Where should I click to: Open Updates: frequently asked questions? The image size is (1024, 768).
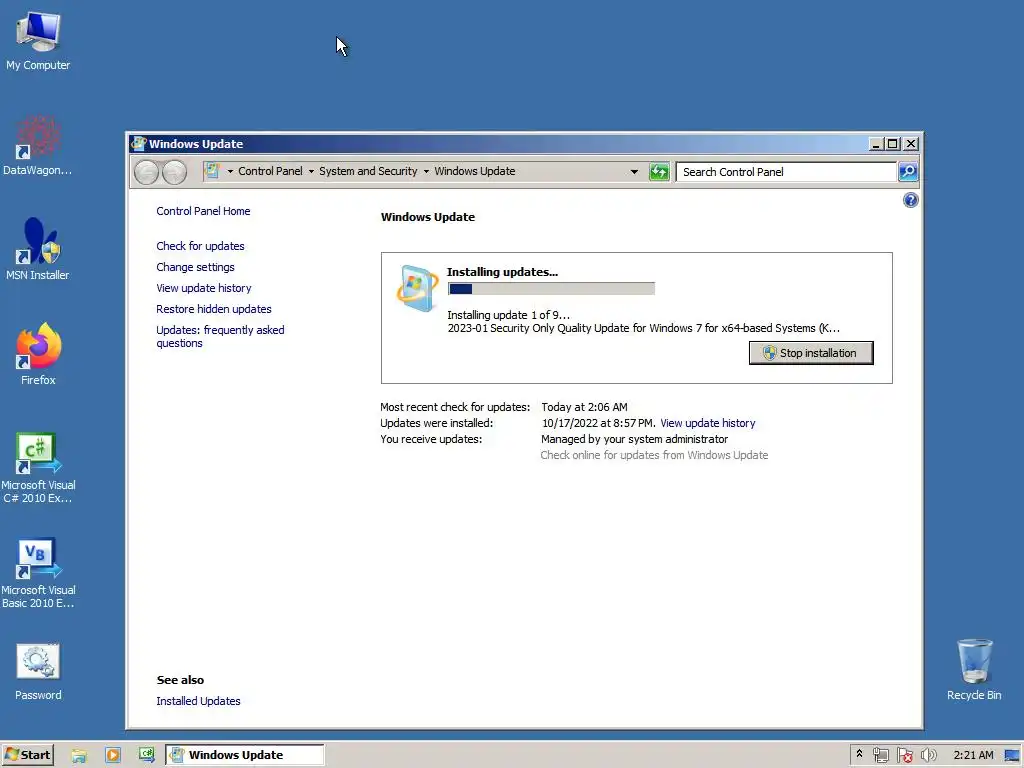pos(220,336)
